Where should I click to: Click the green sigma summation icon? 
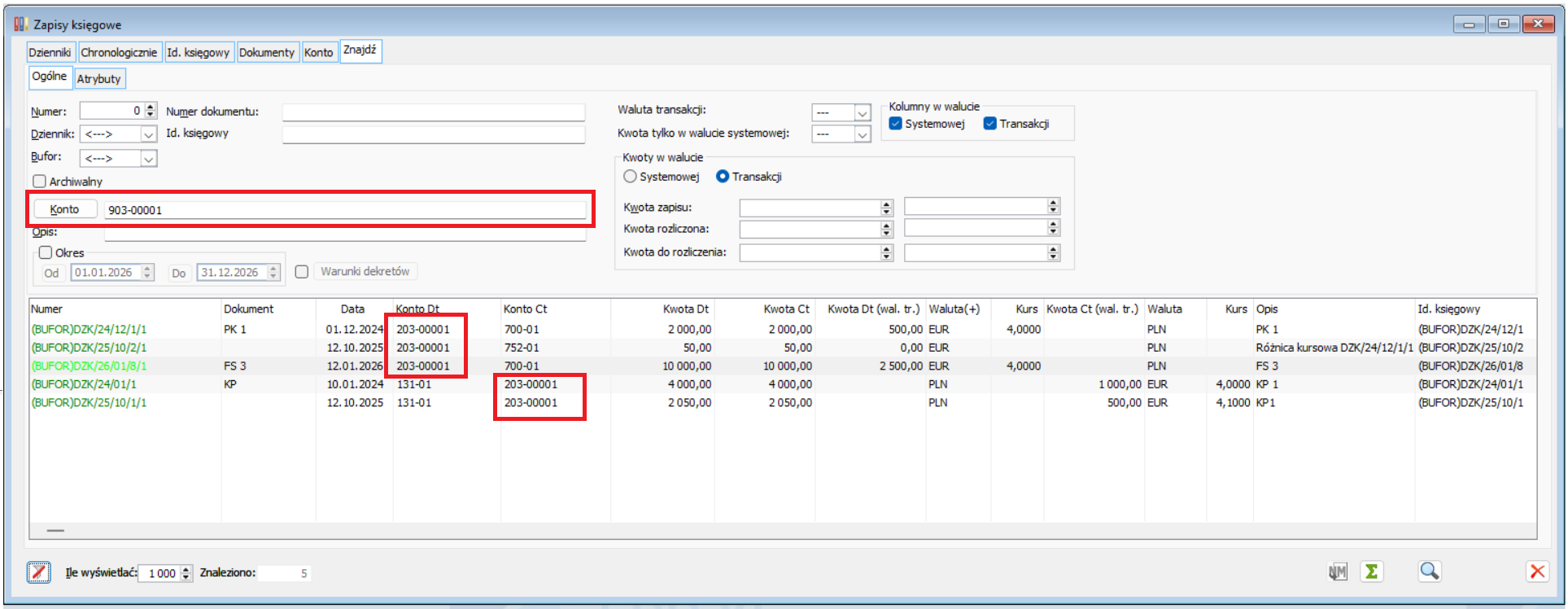point(1372,572)
